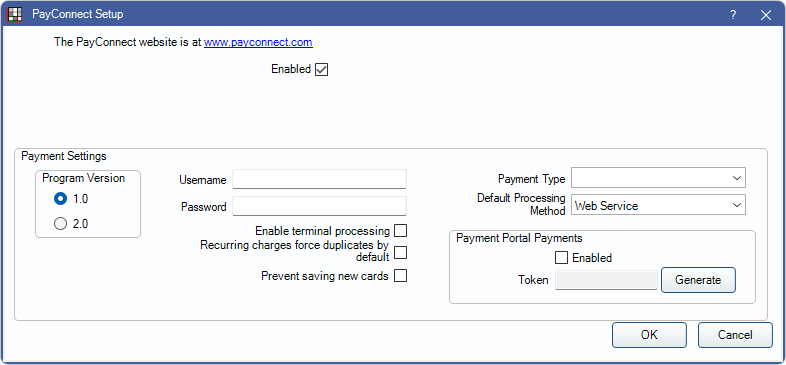Confirm settings with the OK button
Screen dimensions: 786x365
coord(649,335)
